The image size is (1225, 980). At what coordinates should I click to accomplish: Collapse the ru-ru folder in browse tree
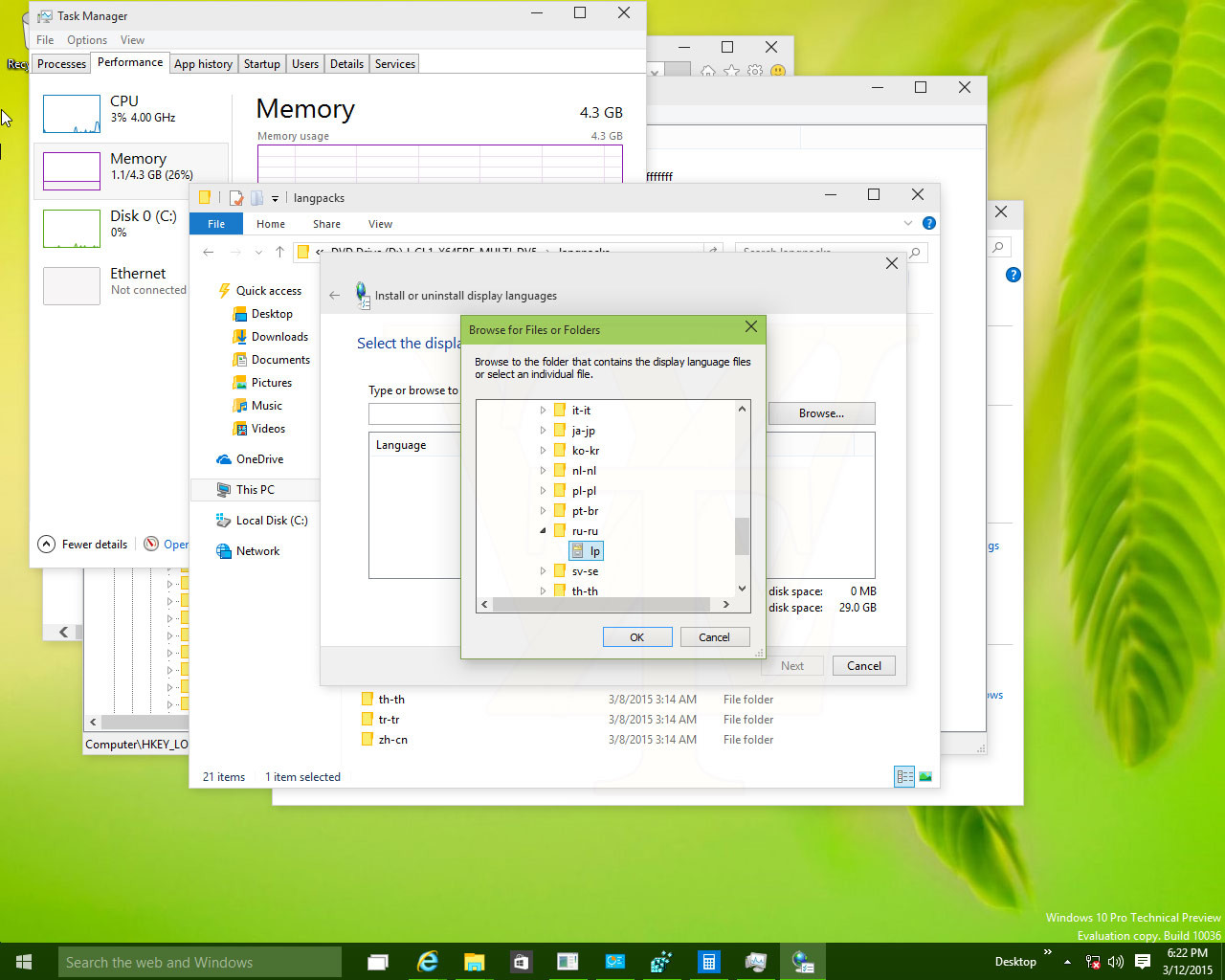[543, 531]
